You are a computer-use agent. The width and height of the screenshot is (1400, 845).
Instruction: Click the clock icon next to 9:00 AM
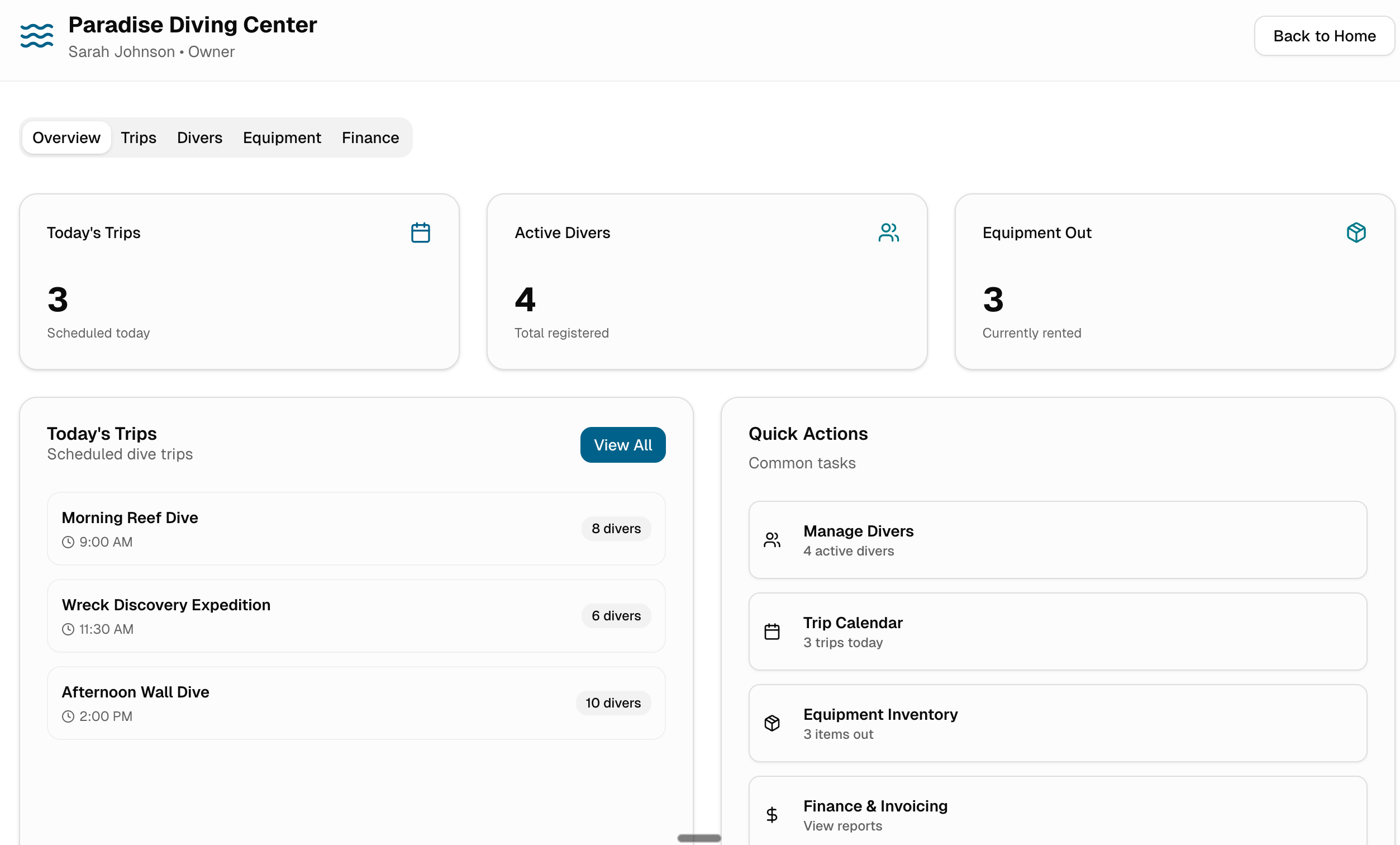(68, 542)
